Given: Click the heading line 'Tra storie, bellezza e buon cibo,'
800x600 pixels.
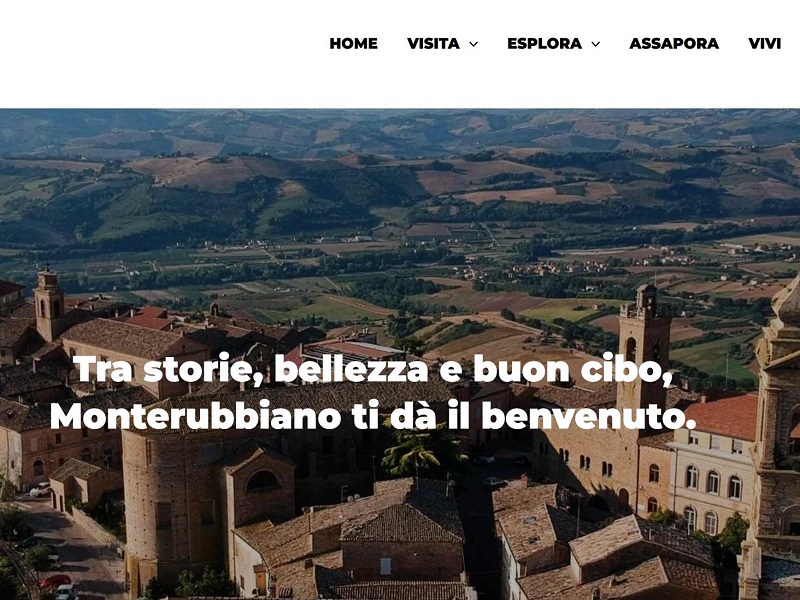Looking at the screenshot, I should click(373, 368).
